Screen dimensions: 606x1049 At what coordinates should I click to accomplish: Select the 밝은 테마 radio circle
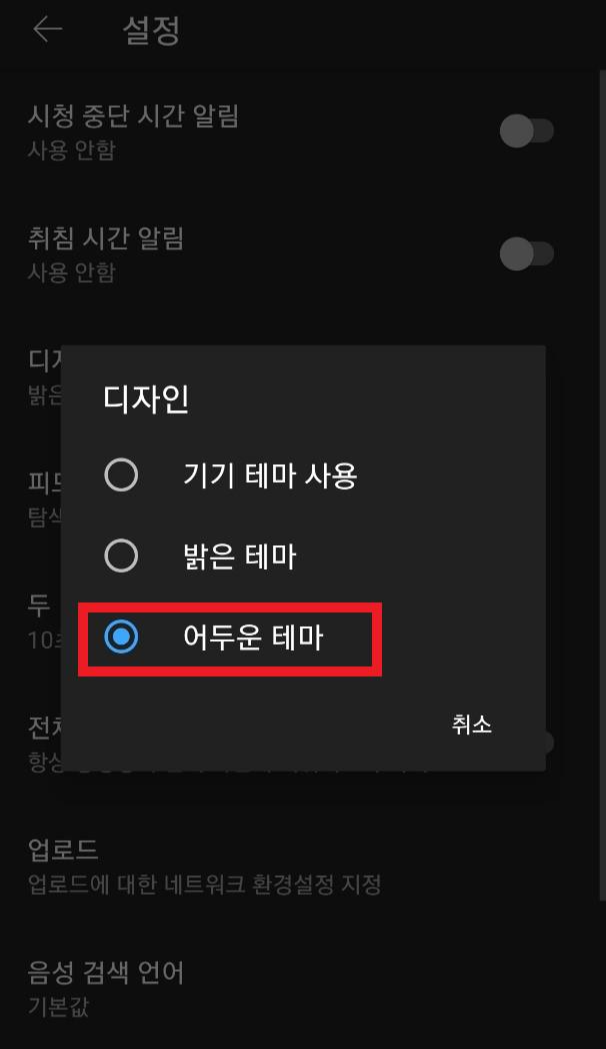tap(121, 557)
